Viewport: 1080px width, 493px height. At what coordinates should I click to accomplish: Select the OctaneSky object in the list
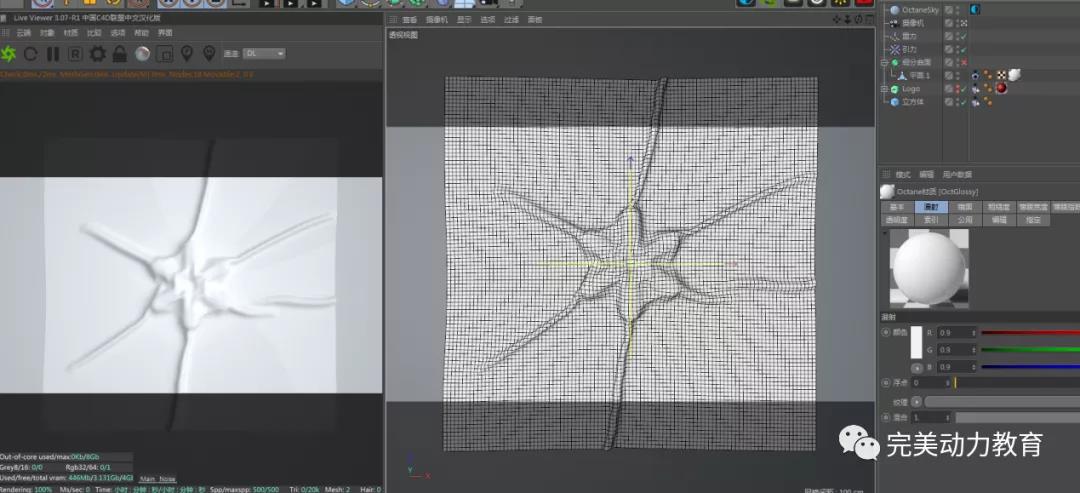point(920,10)
